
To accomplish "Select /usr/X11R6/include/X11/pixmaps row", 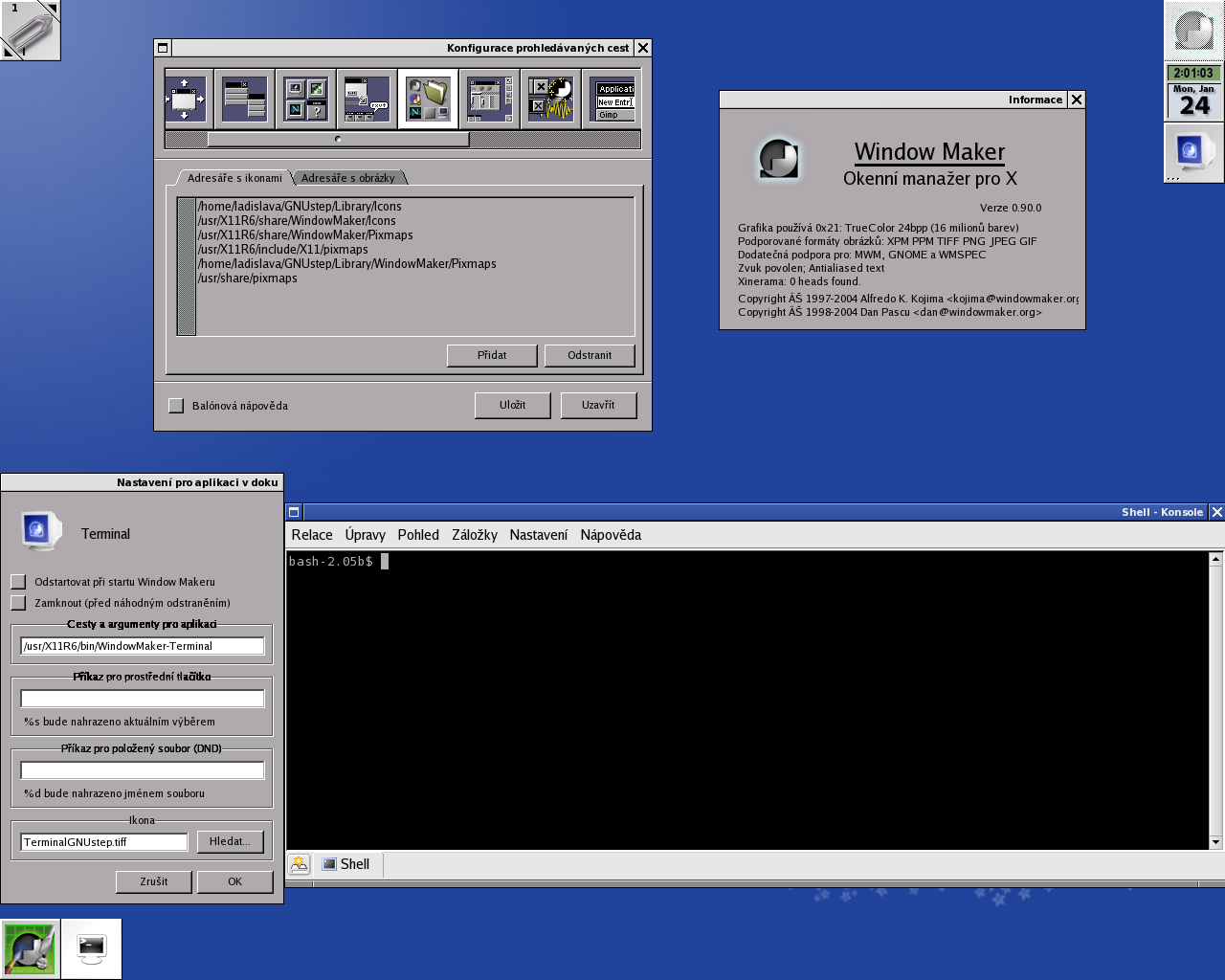I will (415, 249).
